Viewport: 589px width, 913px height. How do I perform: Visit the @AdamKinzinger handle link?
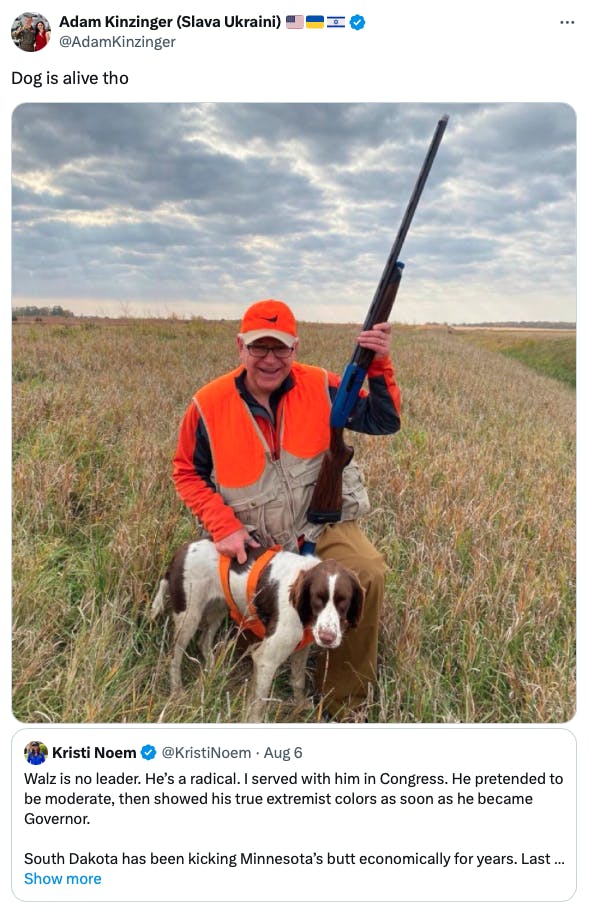point(117,42)
